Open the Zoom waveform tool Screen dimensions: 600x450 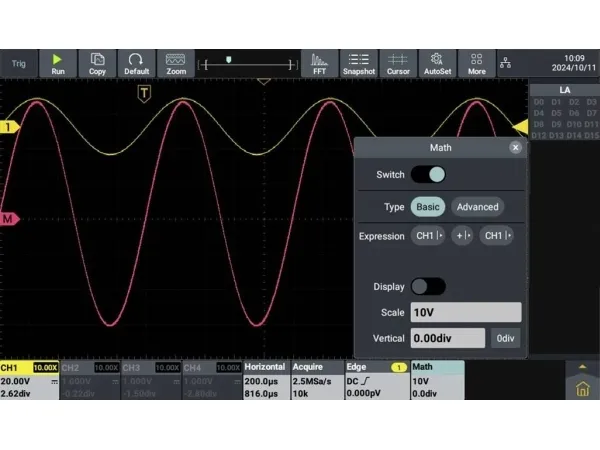[176, 63]
